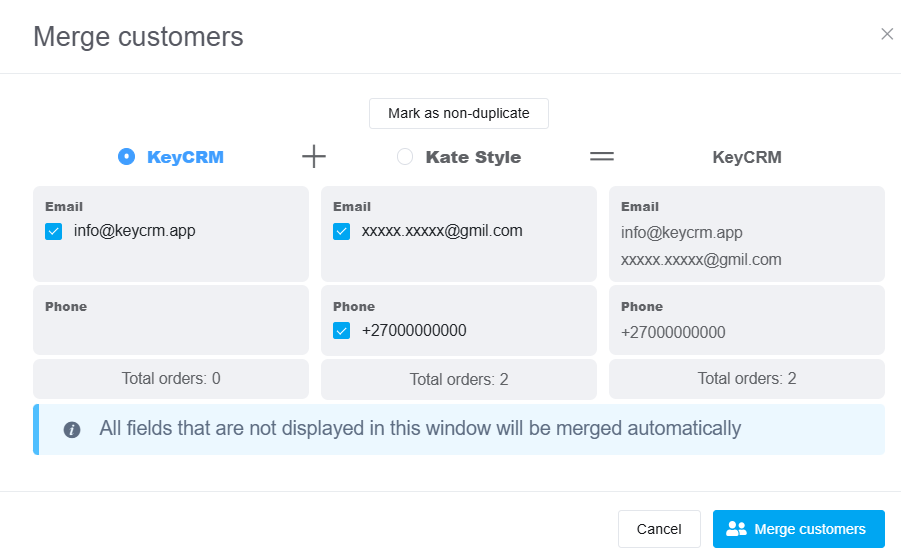Click the plus icon between customers

click(314, 156)
